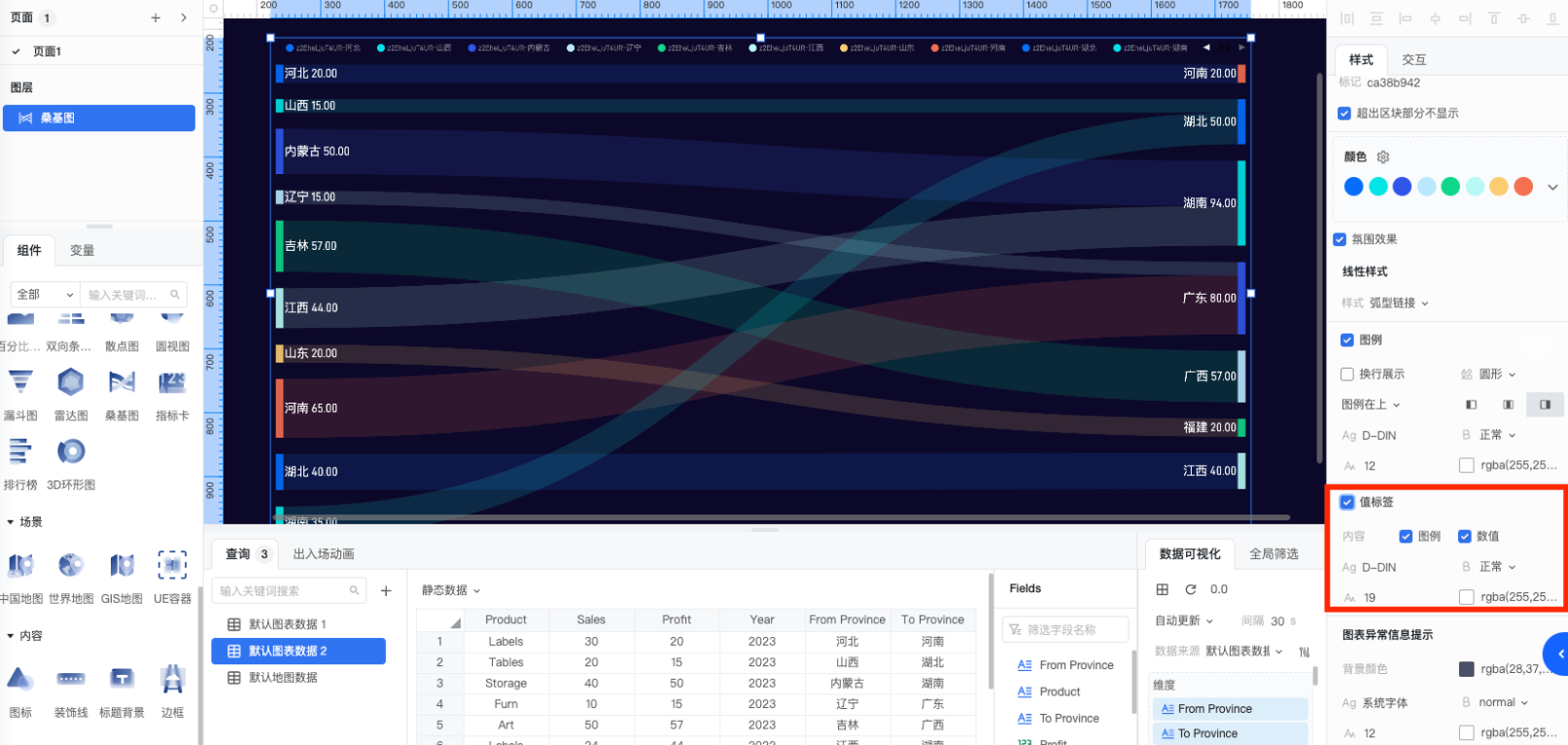Image resolution: width=1568 pixels, height=745 pixels.
Task: Add the 3D环形图 ring chart component
Action: (71, 463)
